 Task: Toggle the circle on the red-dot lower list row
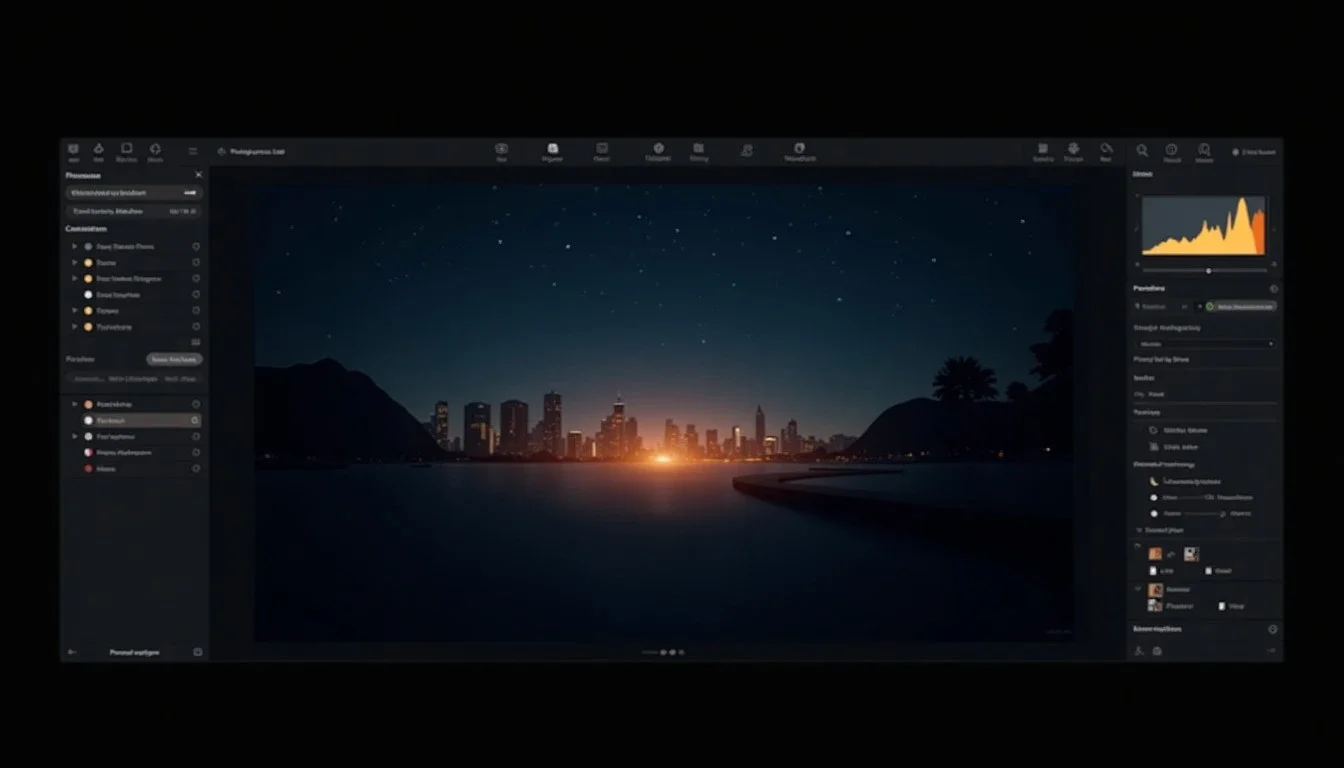pos(196,468)
